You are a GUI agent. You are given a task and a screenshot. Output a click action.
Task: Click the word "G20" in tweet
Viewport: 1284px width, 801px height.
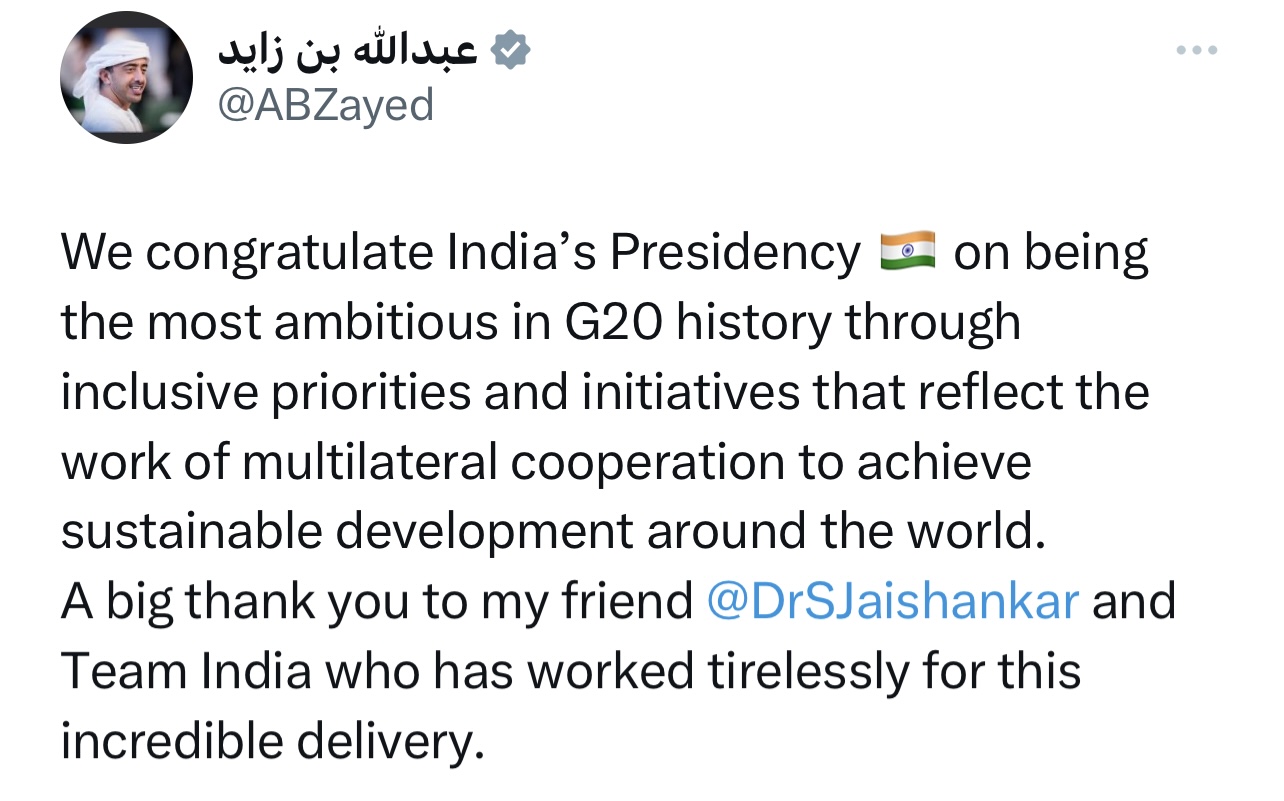[610, 322]
